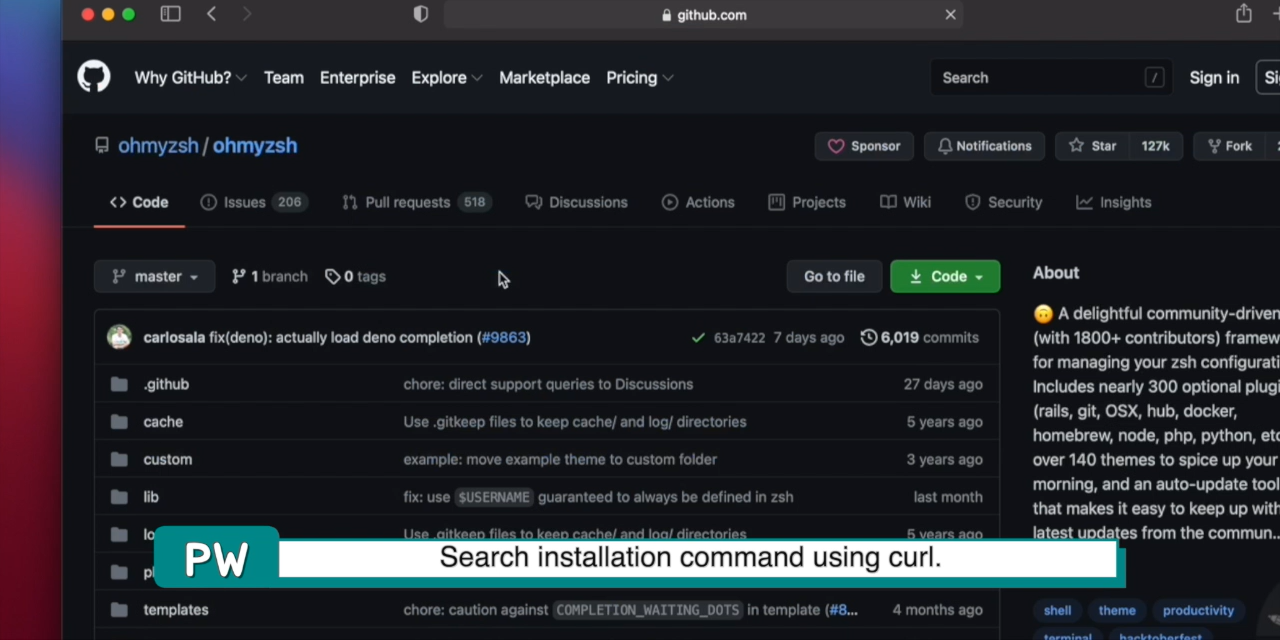Star the ohmyzsh repository

pos(1092,146)
